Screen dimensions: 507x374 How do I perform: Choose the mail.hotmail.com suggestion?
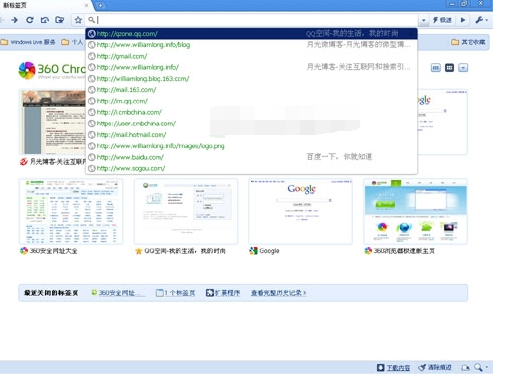click(251, 135)
